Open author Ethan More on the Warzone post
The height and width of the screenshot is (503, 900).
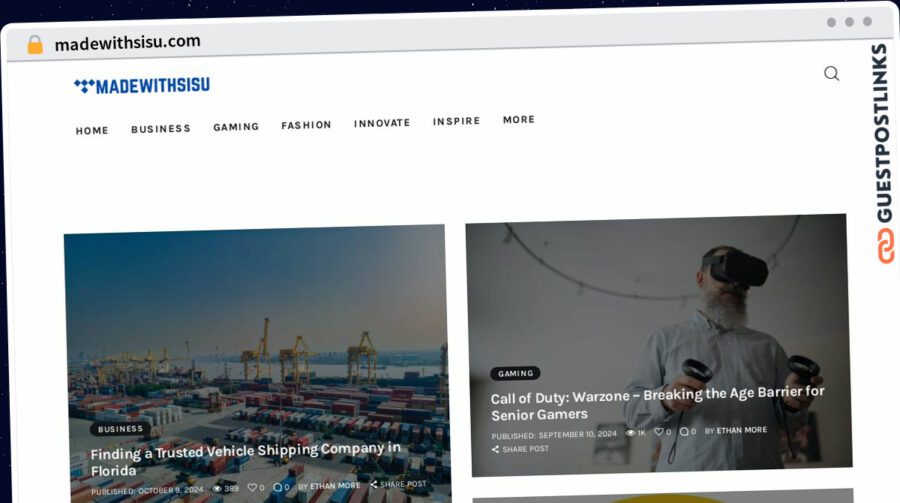click(x=741, y=430)
